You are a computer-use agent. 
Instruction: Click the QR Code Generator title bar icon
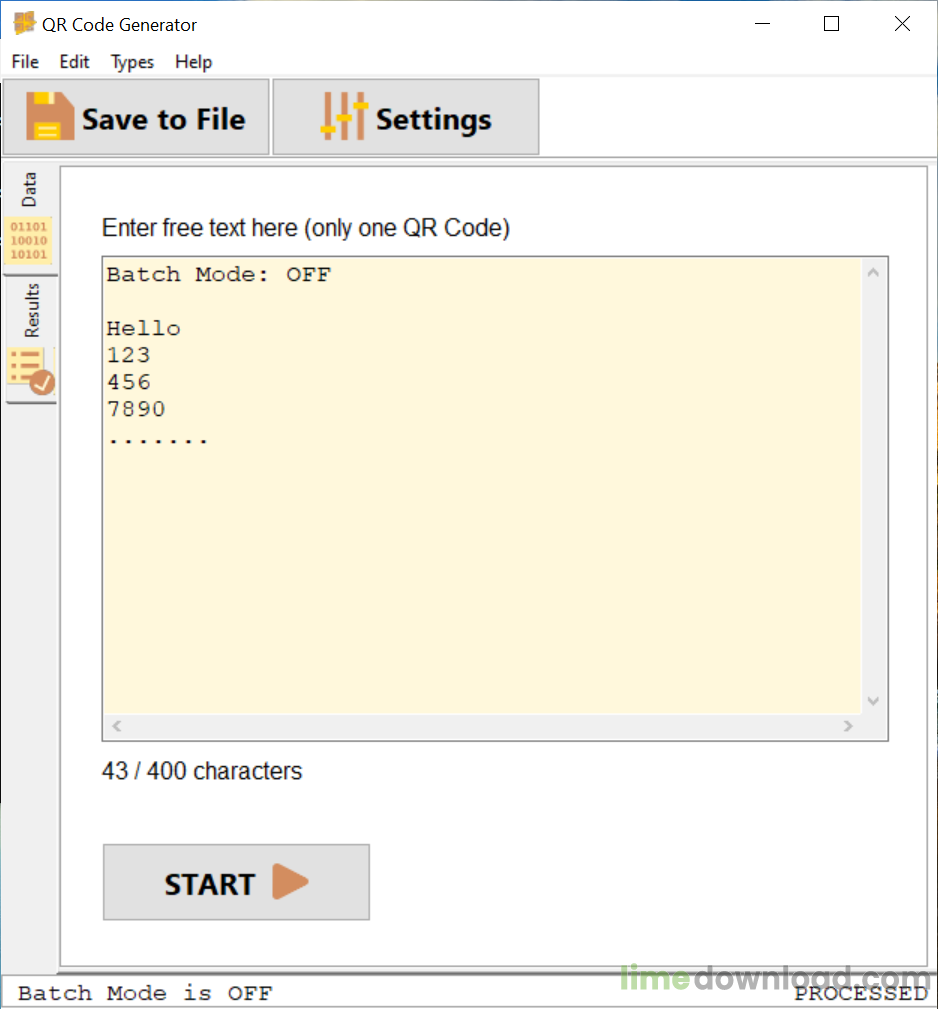[x=22, y=22]
